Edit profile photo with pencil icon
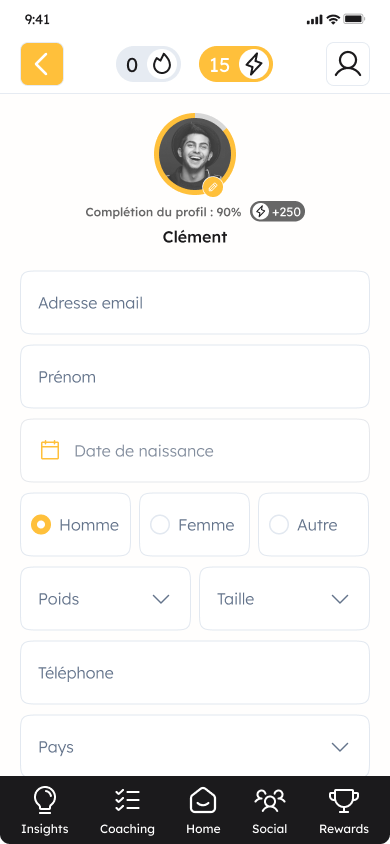This screenshot has height=844, width=390. pyautogui.click(x=213, y=187)
